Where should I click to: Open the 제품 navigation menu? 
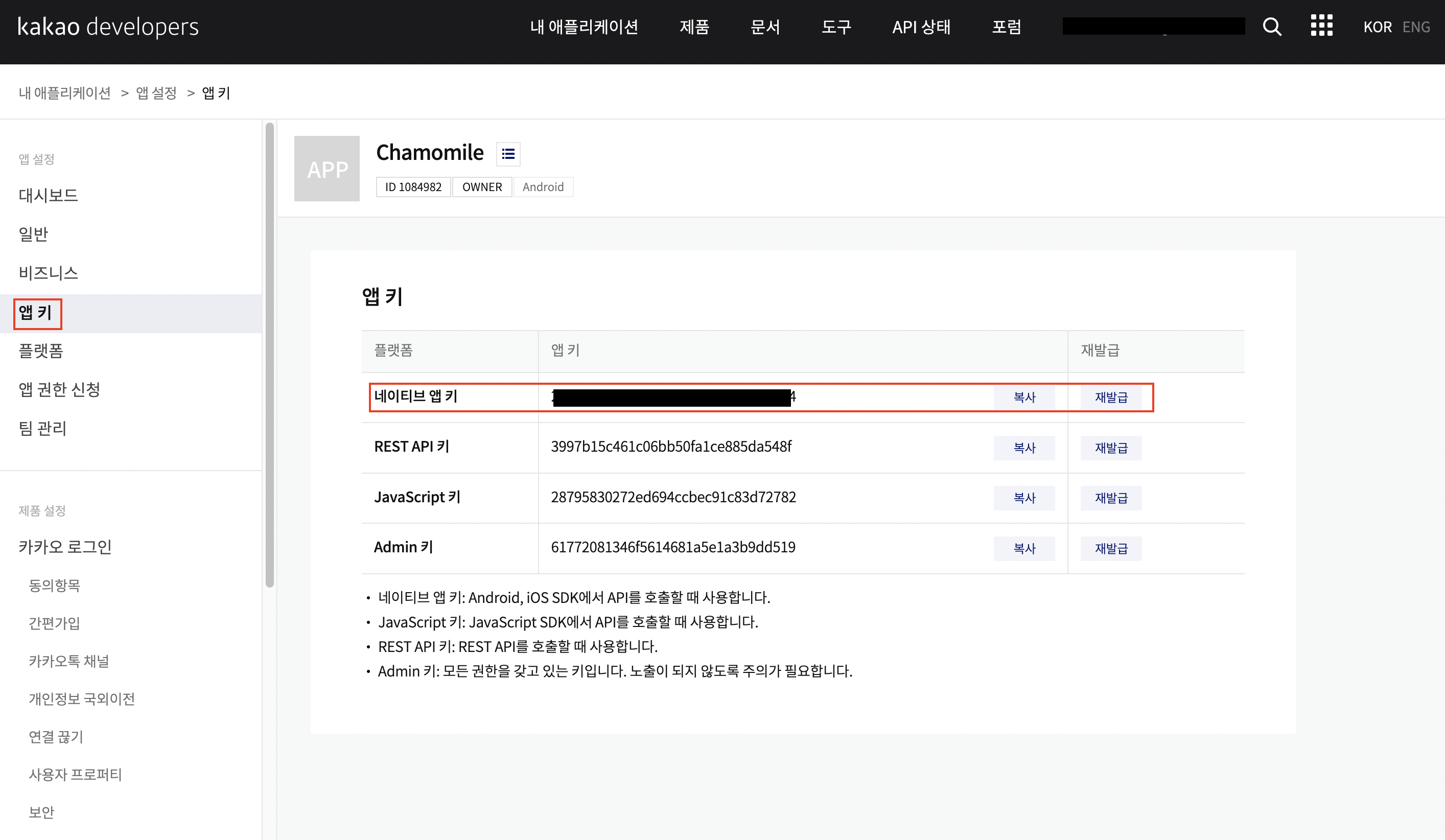(694, 27)
